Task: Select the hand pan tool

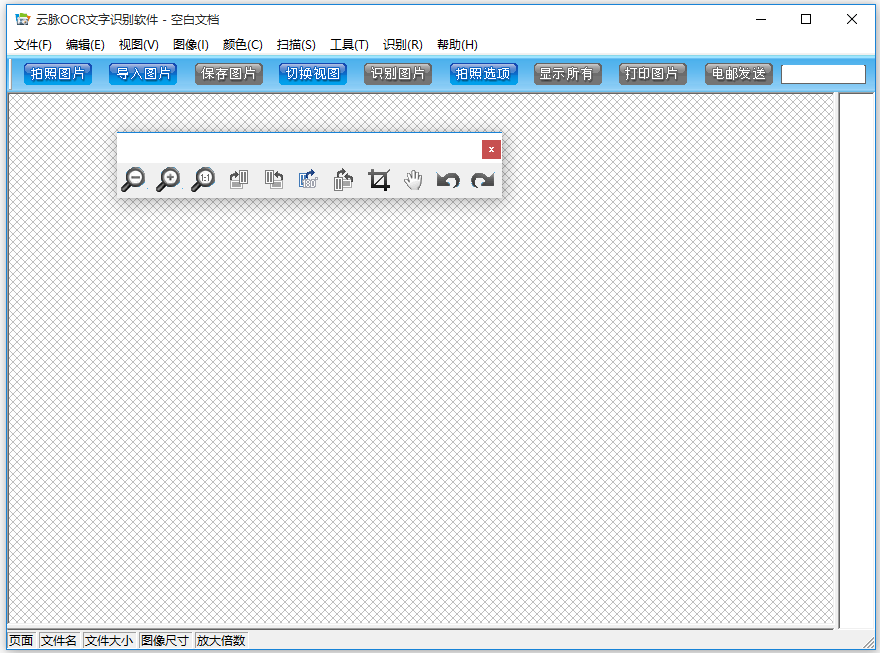Action: click(x=413, y=180)
